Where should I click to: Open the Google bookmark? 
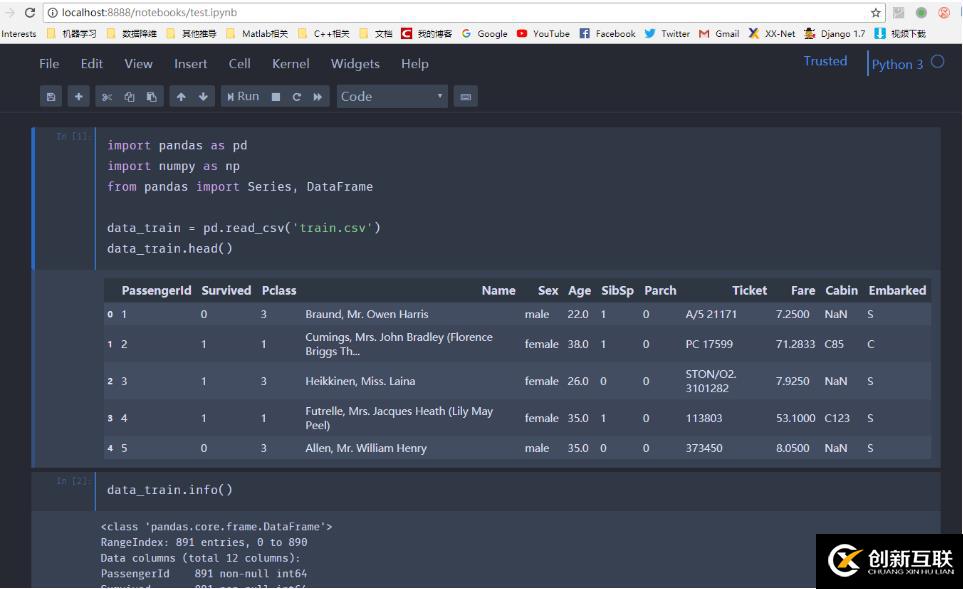(x=485, y=34)
